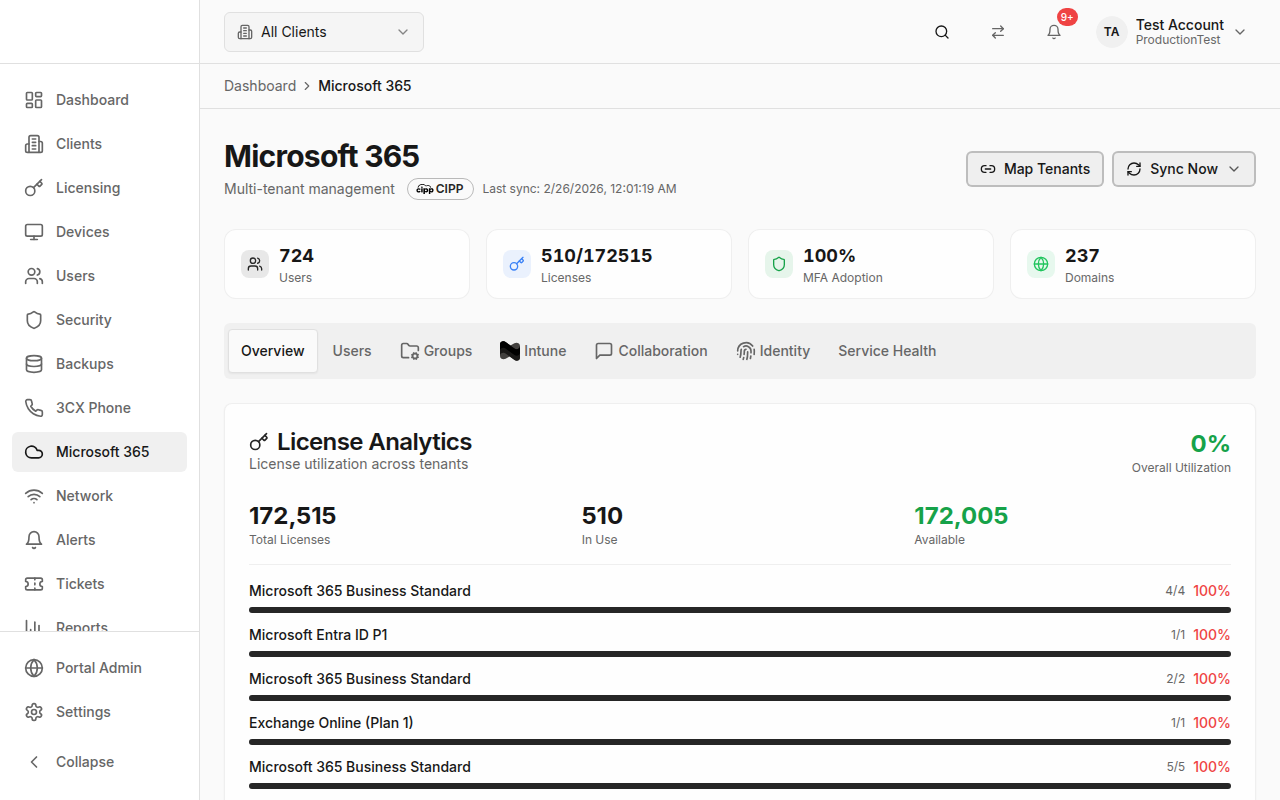Click the Microsoft Entra ID P1 license name
The height and width of the screenshot is (800, 1280).
click(318, 635)
